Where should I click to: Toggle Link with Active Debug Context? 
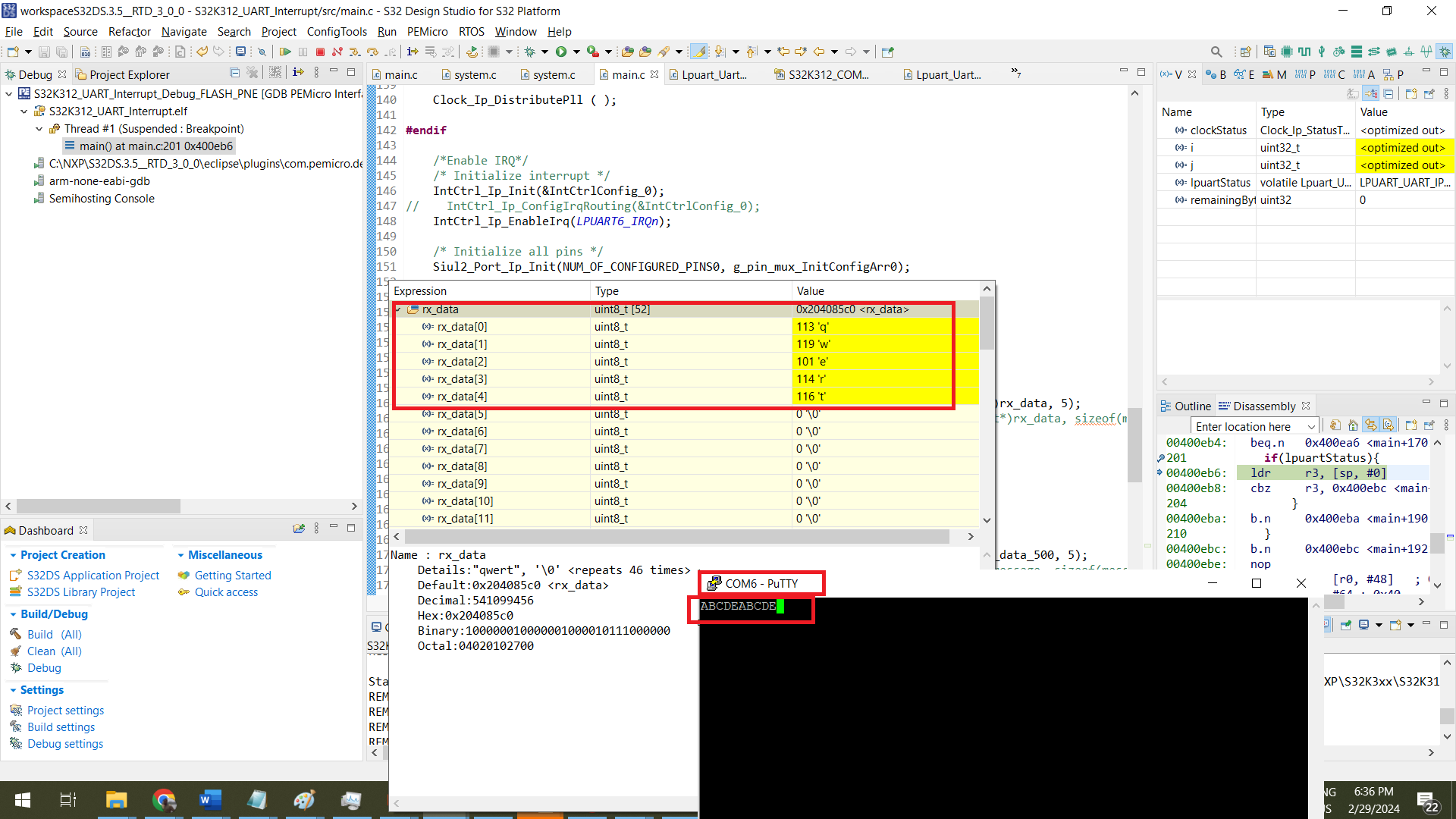click(x=1370, y=425)
